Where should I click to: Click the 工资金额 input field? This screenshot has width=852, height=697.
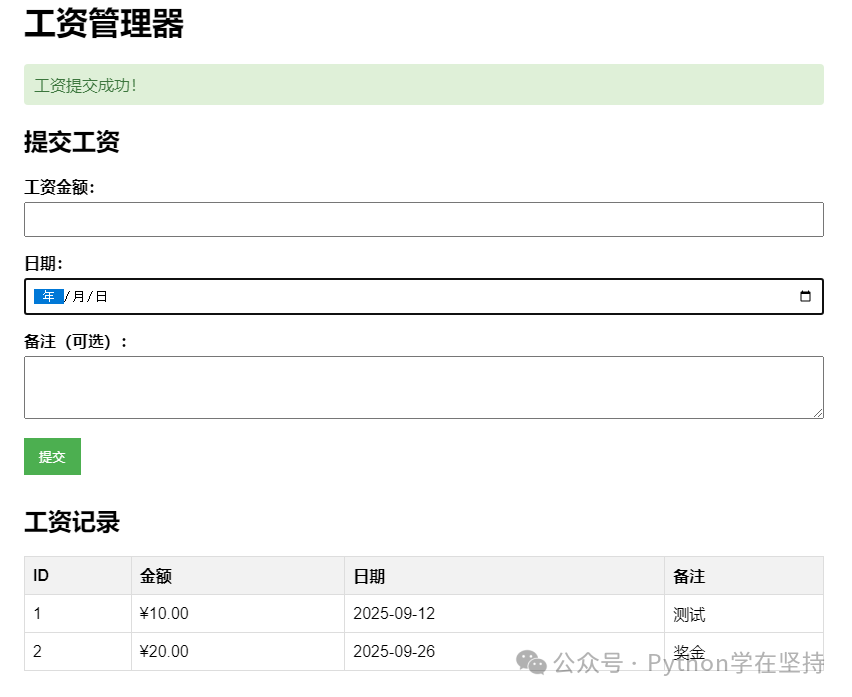[424, 219]
